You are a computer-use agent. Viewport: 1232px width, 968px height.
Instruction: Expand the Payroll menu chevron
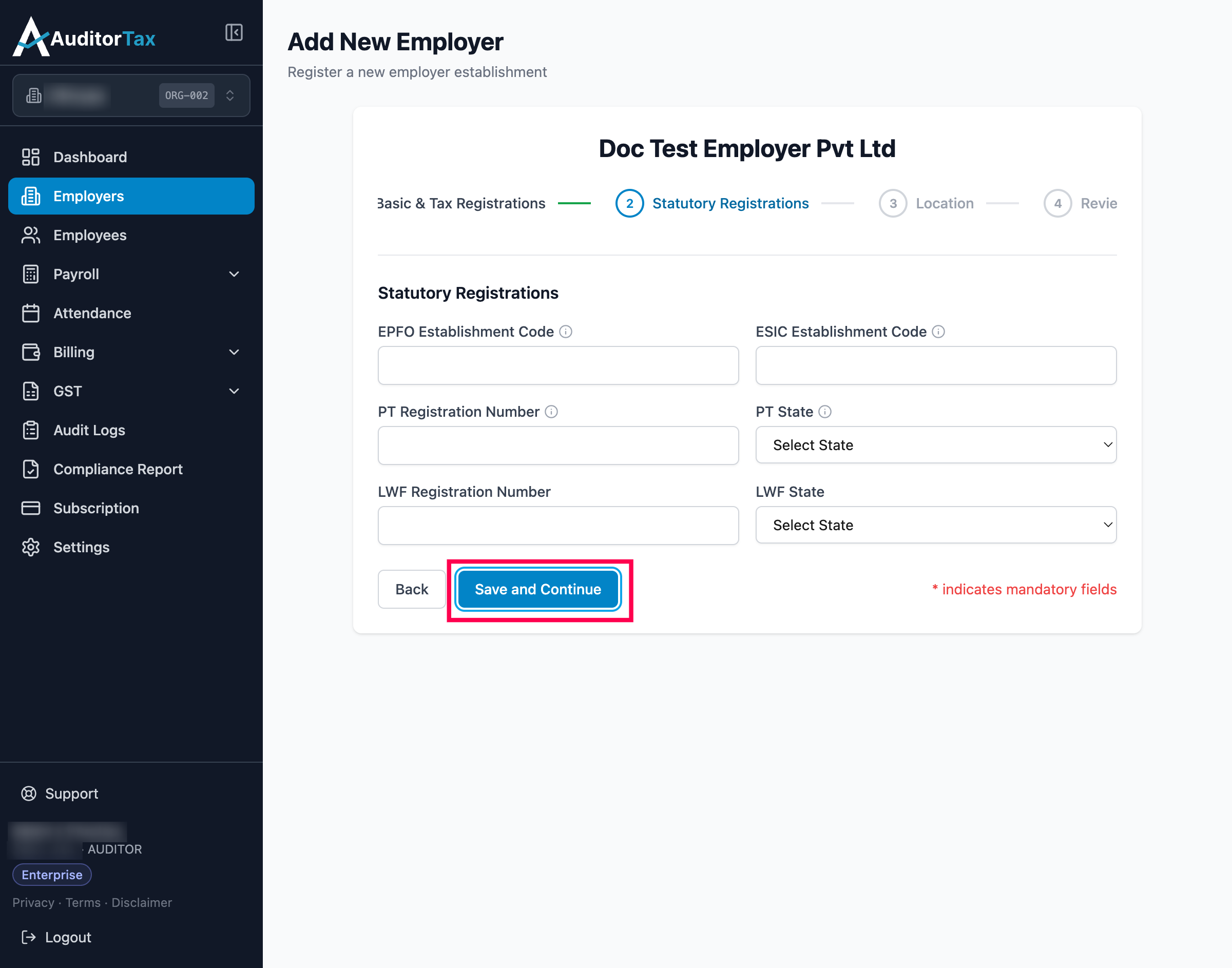click(234, 274)
